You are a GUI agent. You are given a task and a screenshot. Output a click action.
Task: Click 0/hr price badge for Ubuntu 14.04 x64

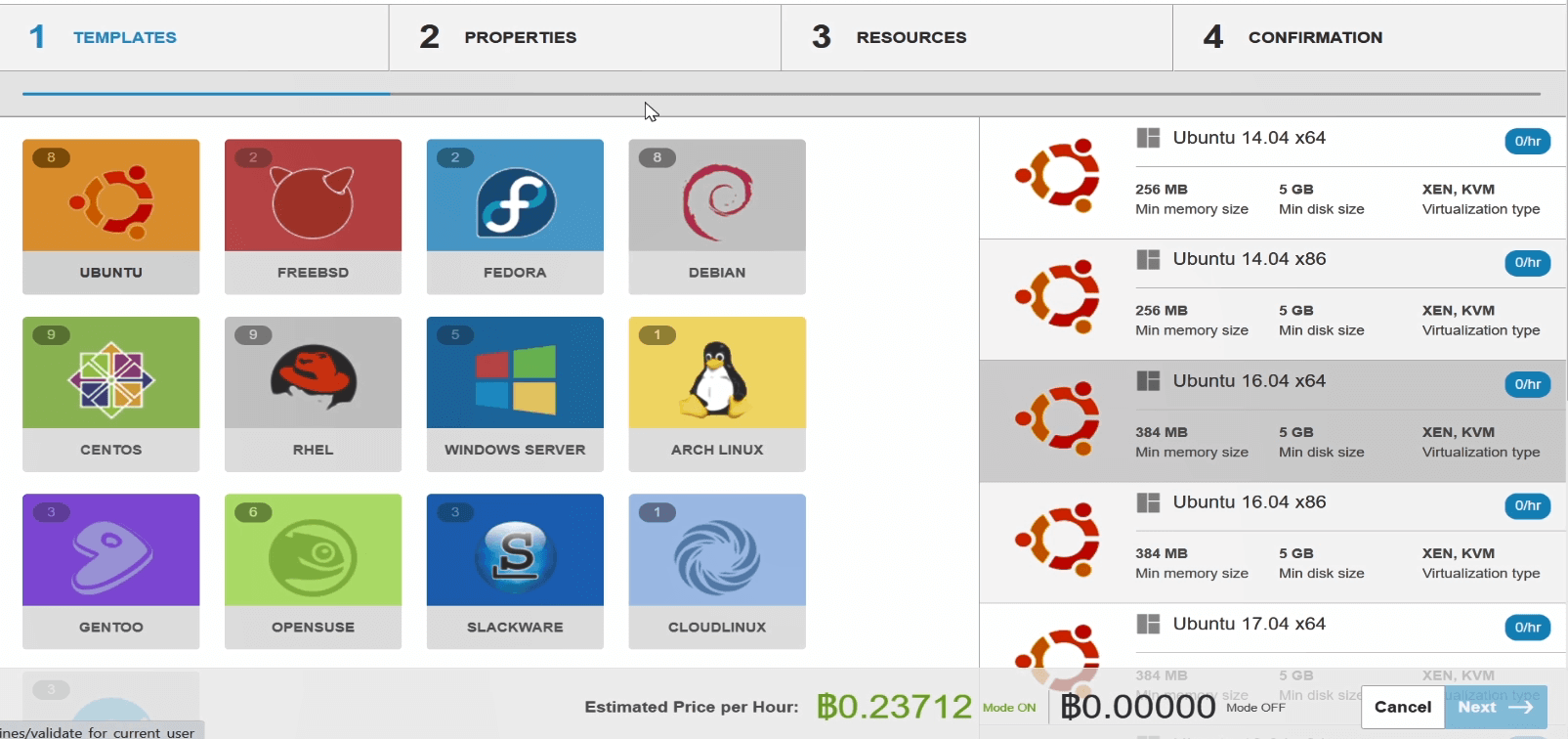pyautogui.click(x=1527, y=142)
